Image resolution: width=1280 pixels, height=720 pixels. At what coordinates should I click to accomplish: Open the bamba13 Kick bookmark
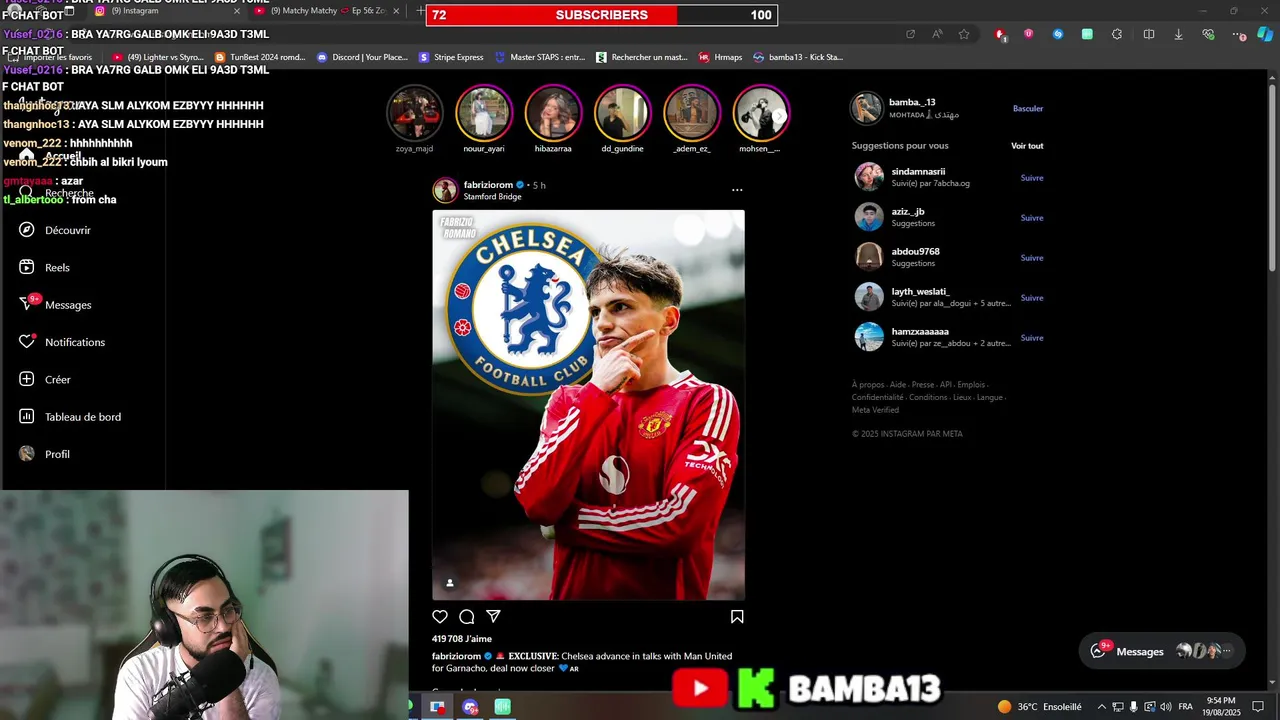tap(798, 57)
